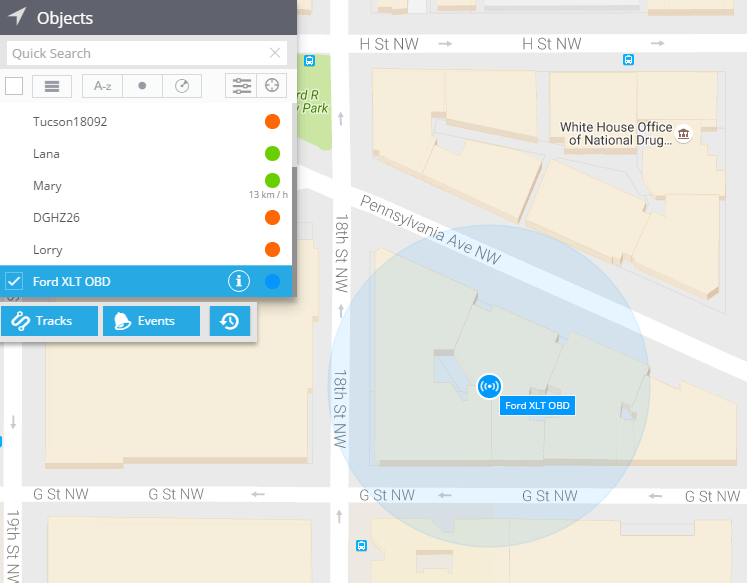
Task: Click the 13 km / h speed value
Action: 268,194
